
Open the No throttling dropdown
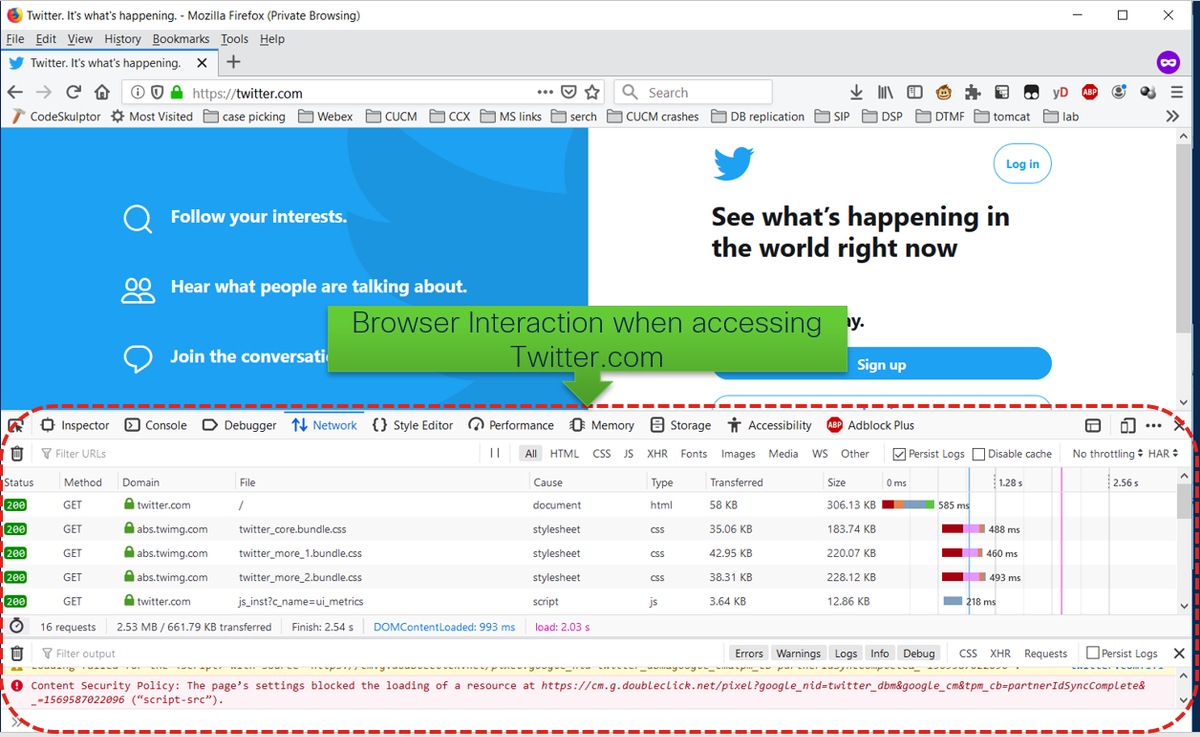point(1107,453)
